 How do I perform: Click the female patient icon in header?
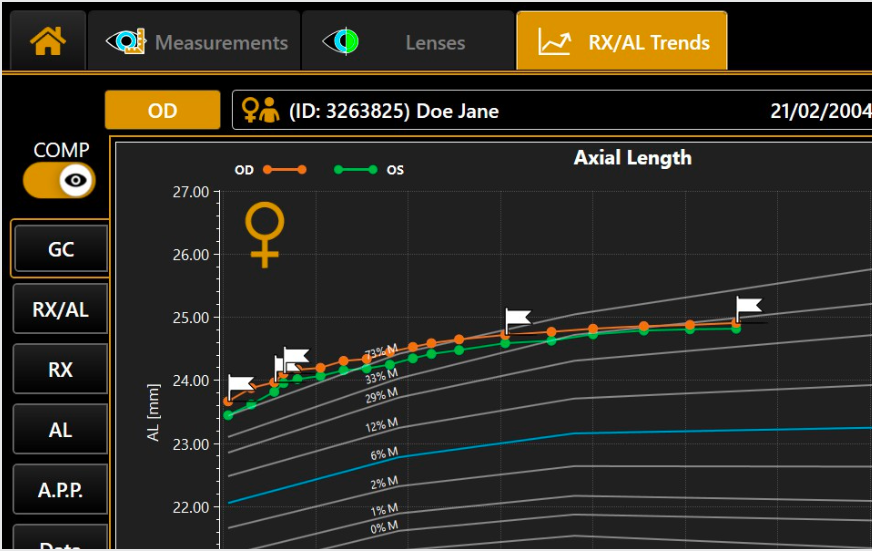(x=260, y=110)
